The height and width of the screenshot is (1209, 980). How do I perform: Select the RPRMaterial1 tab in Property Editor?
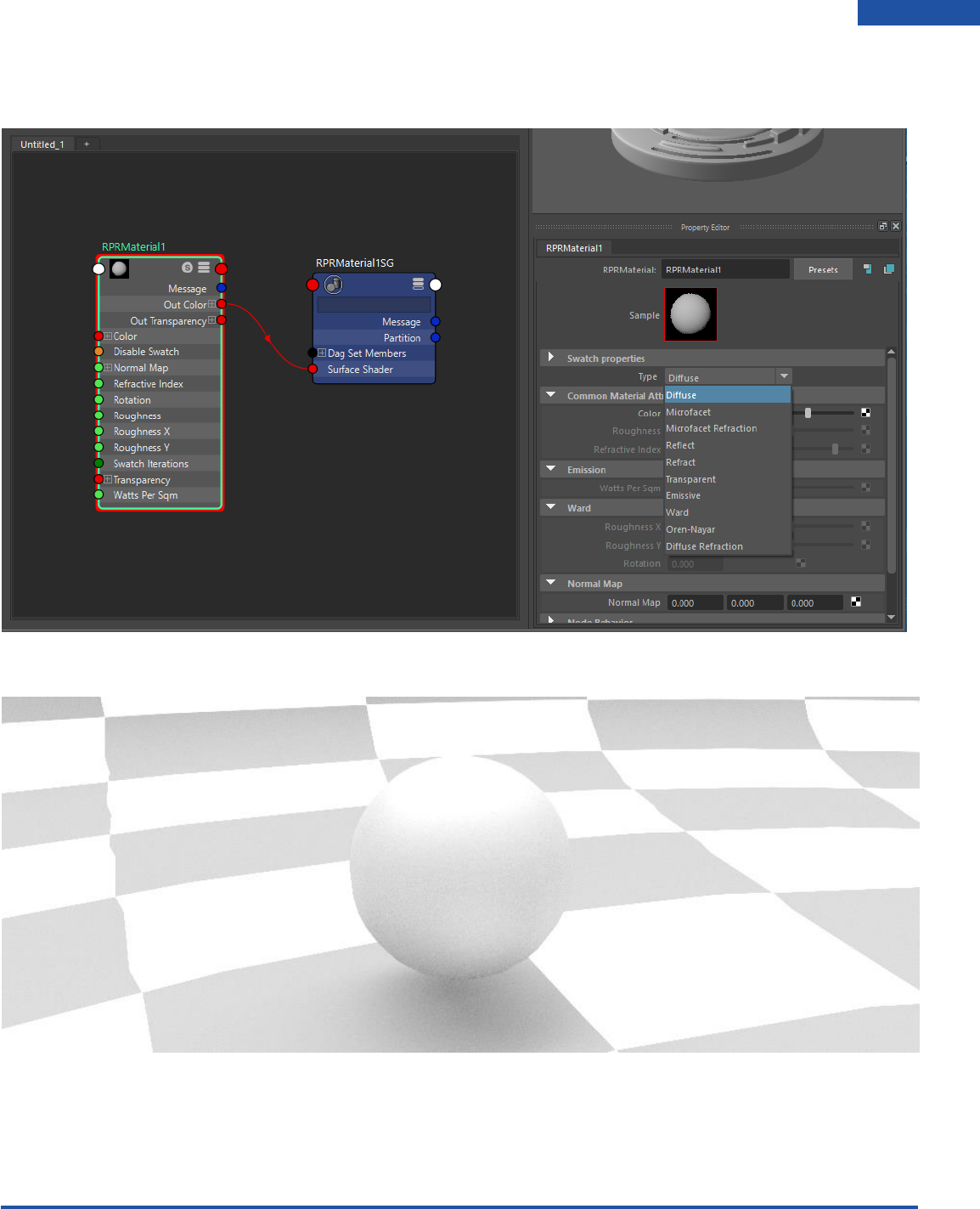574,248
